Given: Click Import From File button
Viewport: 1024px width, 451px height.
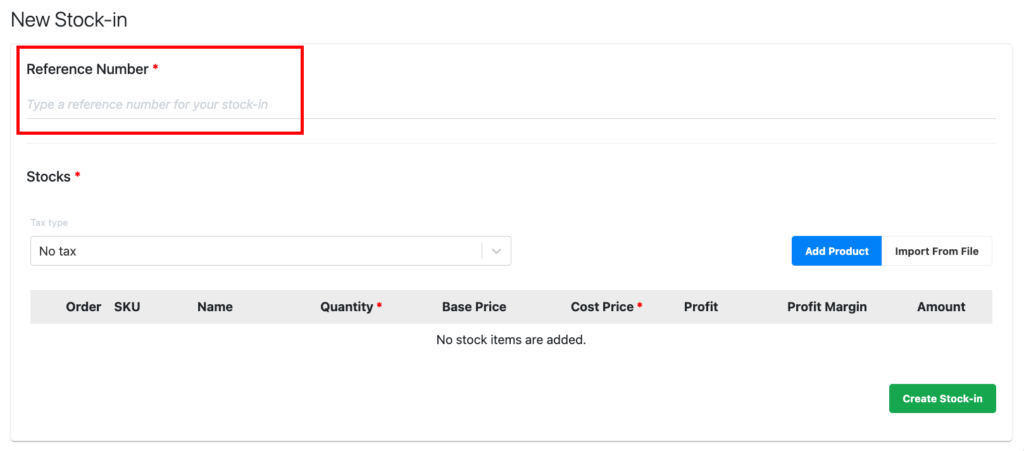Looking at the screenshot, I should (936, 251).
